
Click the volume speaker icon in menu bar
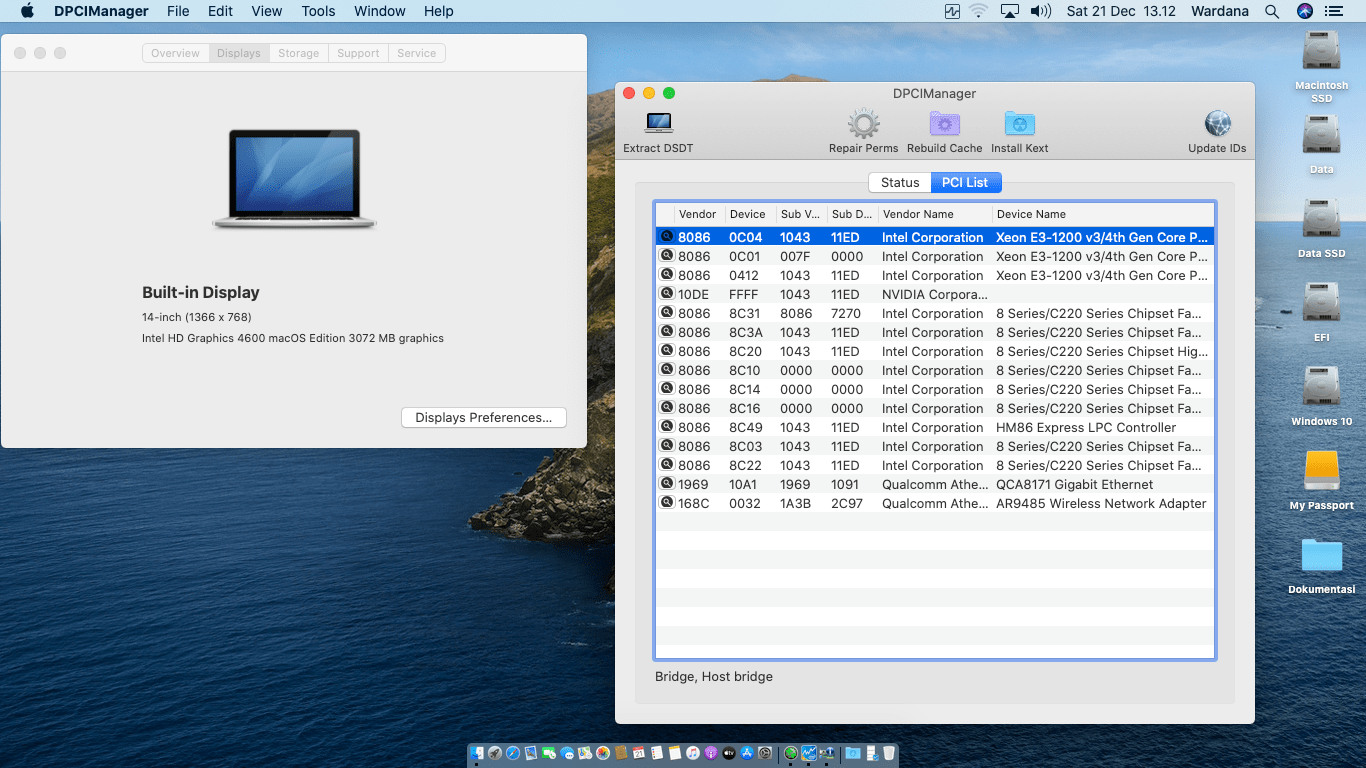click(x=1039, y=11)
